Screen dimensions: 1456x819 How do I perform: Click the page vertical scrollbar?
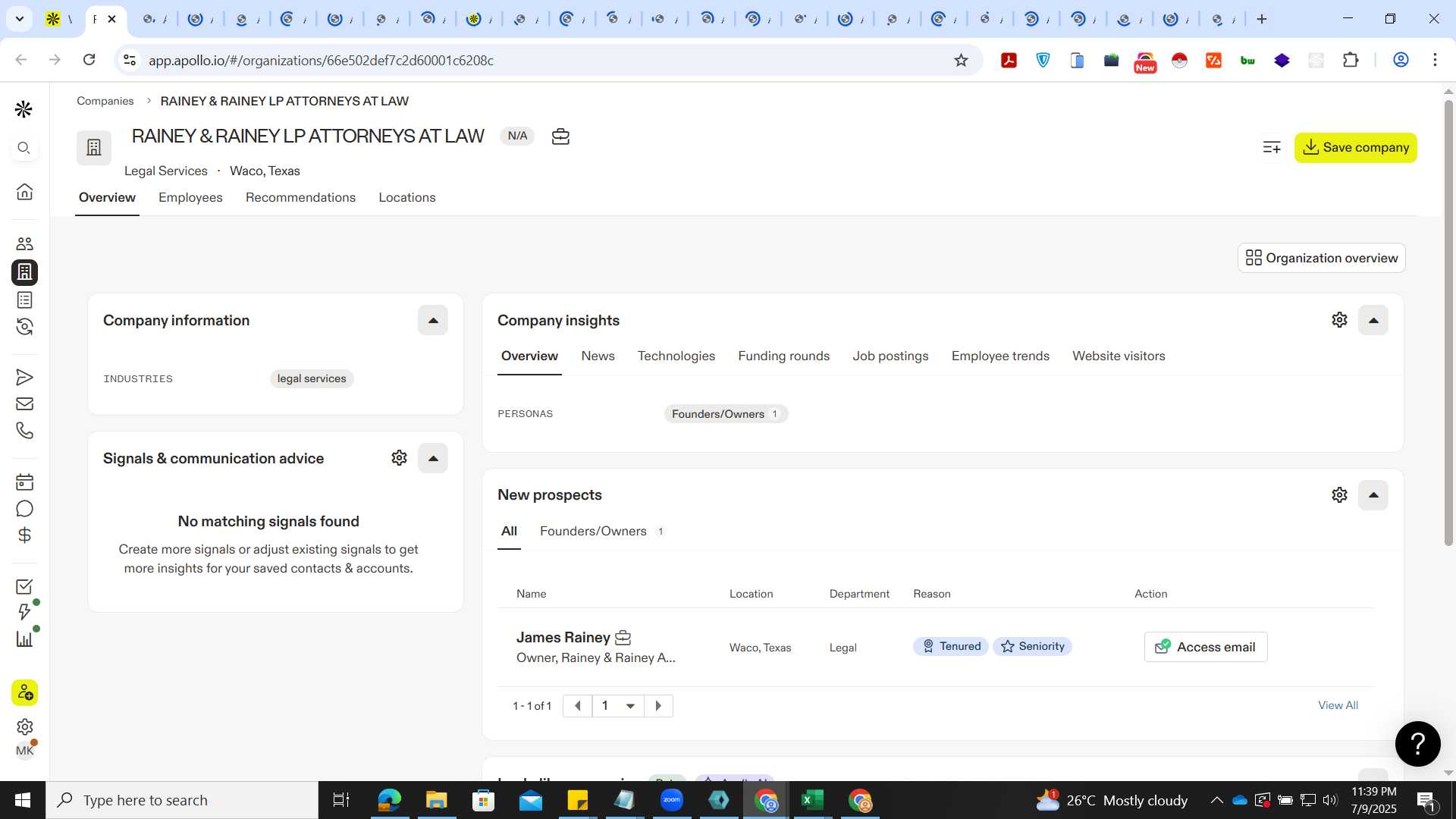tap(1448, 323)
